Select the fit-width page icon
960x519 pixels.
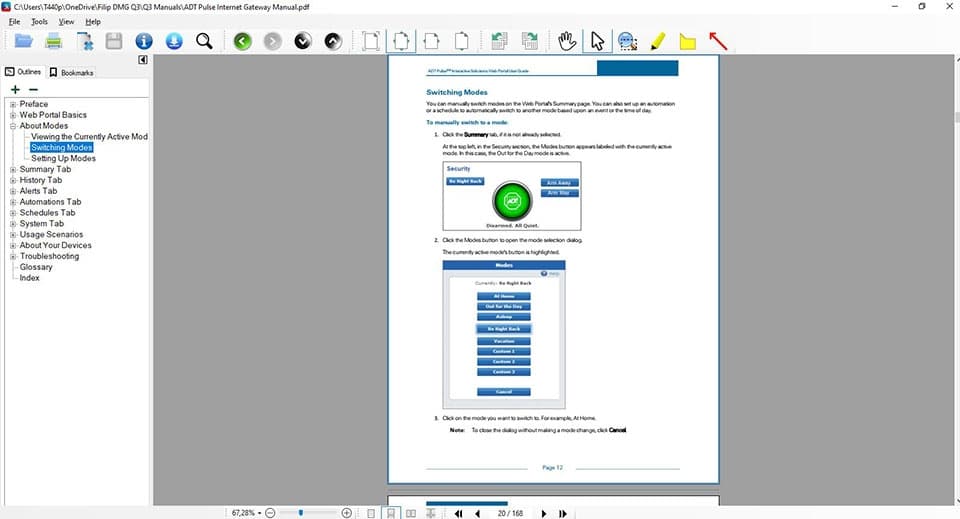[432, 41]
